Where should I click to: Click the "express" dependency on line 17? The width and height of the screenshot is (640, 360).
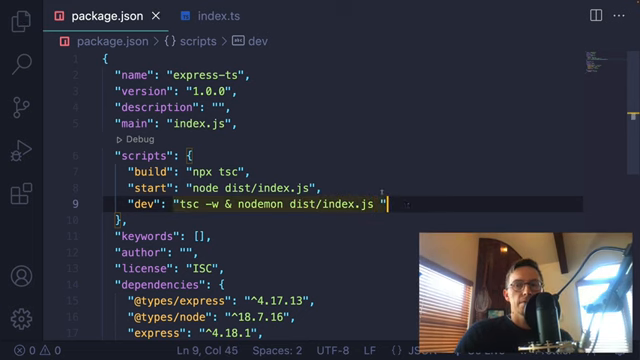click(x=157, y=333)
